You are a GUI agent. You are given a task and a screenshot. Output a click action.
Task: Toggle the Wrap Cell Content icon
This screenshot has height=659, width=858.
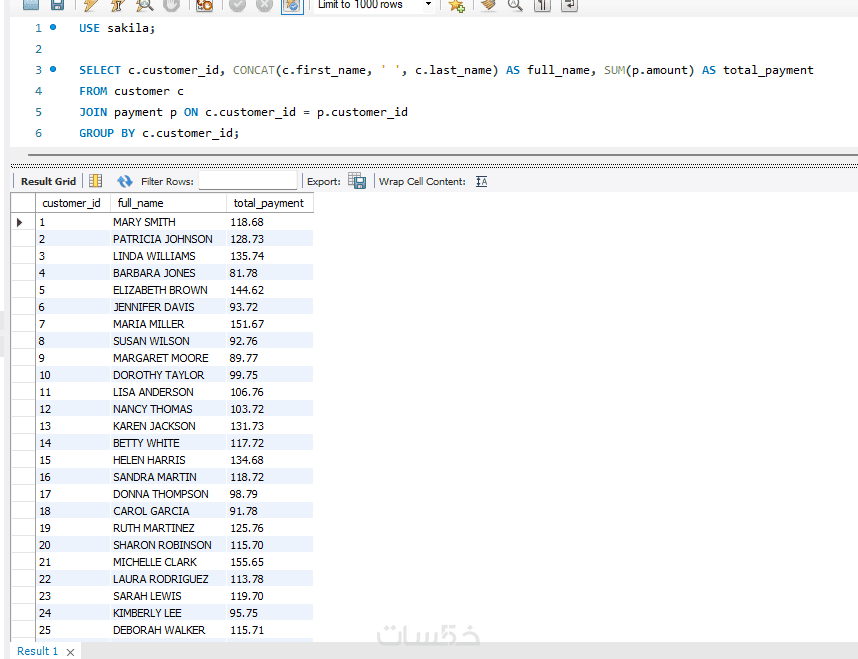[482, 181]
